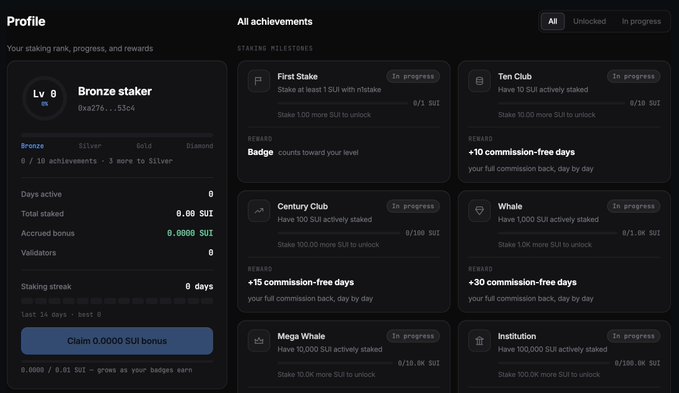Click the Century Club trending chart icon
The height and width of the screenshot is (393, 679).
pyautogui.click(x=259, y=211)
